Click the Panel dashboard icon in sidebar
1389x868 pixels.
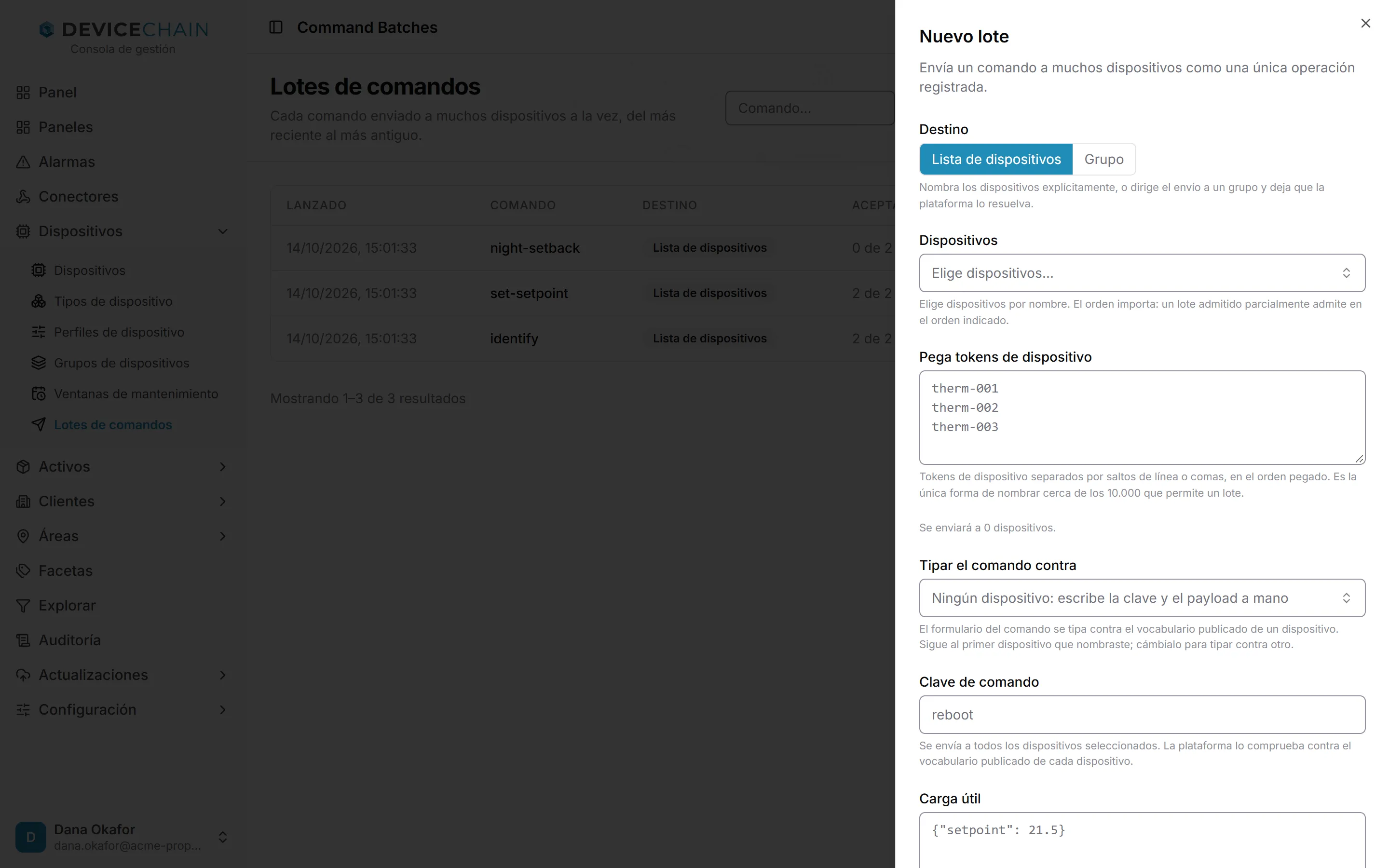point(23,93)
